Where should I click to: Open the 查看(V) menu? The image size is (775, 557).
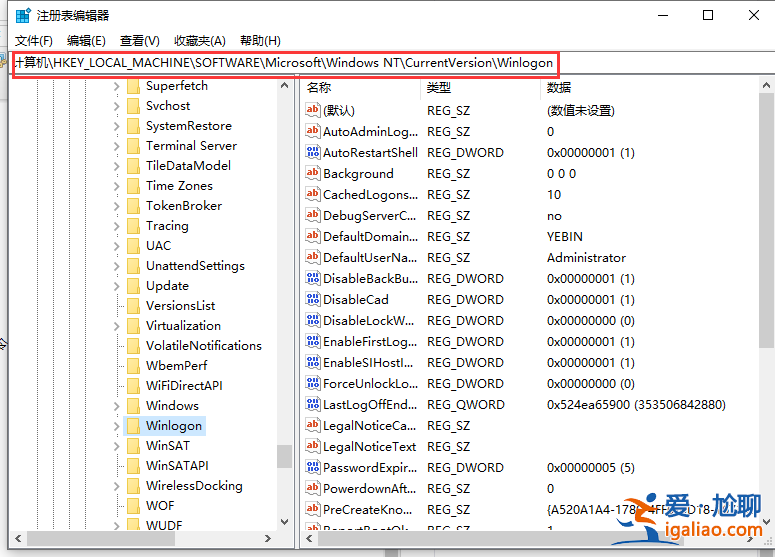140,41
